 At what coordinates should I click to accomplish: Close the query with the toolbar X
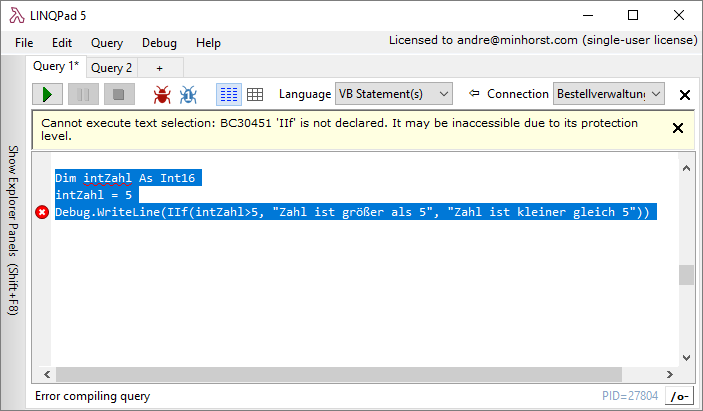685,94
